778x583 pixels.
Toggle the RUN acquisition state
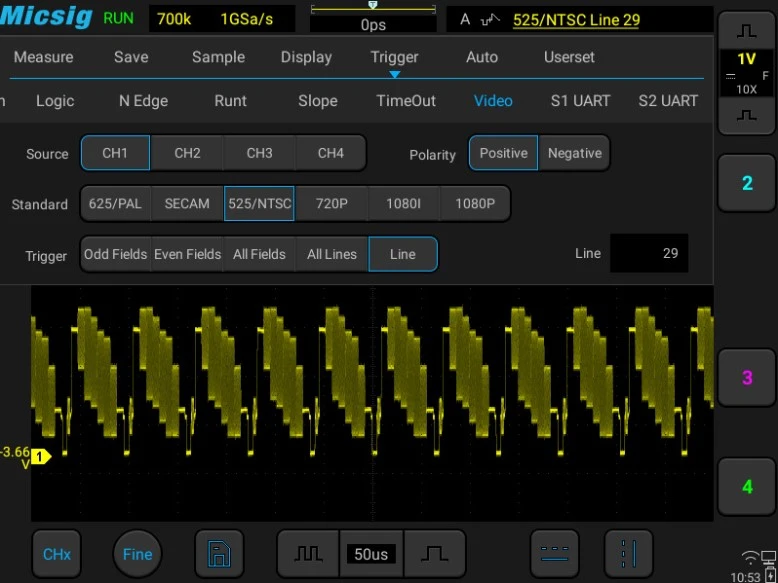(x=119, y=18)
